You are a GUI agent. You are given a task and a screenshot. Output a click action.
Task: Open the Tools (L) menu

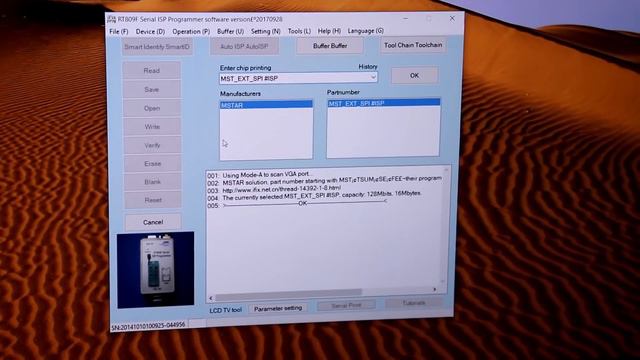[x=299, y=31]
